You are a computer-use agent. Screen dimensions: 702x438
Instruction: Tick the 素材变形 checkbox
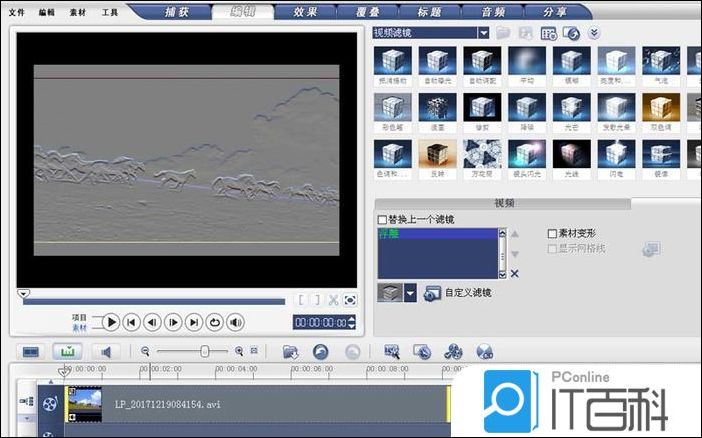click(552, 233)
